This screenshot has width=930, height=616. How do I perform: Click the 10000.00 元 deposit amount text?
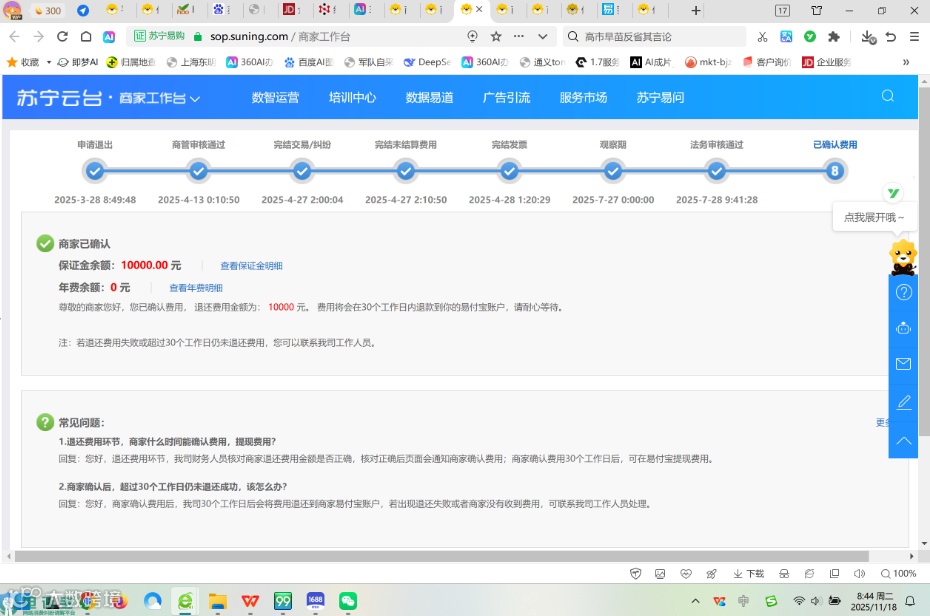[151, 265]
